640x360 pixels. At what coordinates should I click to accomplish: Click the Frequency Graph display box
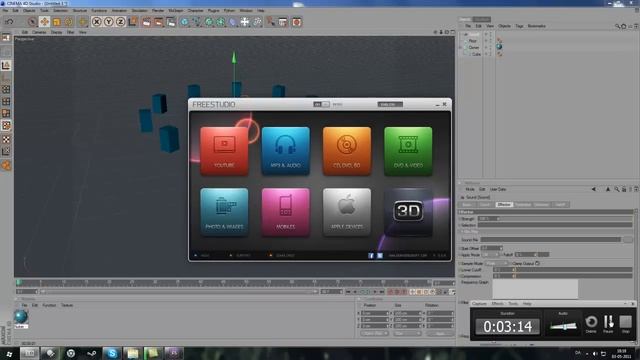pos(535,289)
